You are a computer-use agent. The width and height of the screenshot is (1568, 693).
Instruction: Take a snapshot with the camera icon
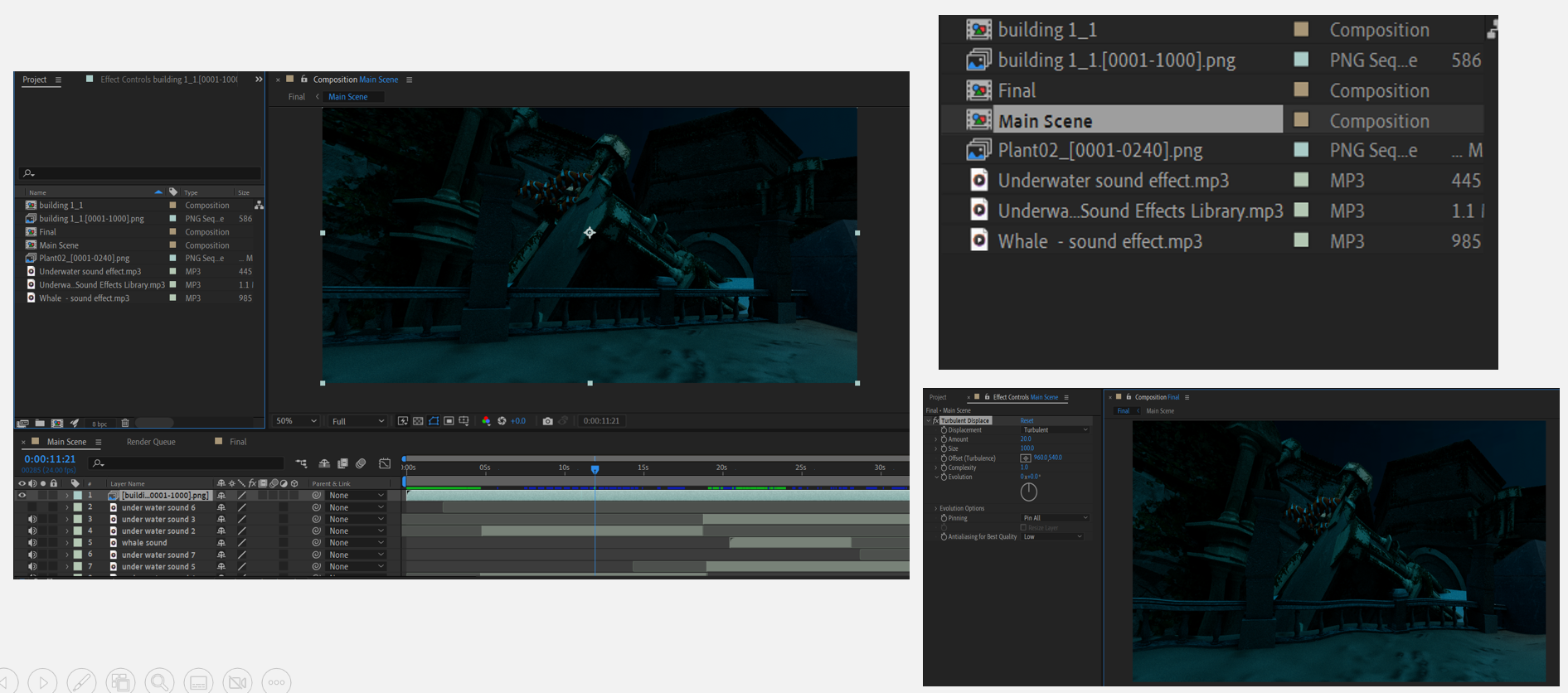(x=547, y=421)
